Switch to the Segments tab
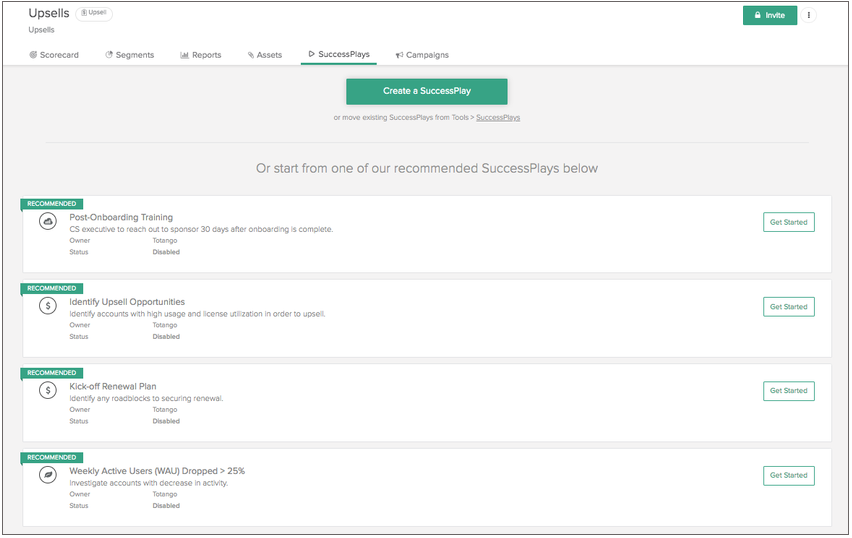This screenshot has width=852, height=538. pyautogui.click(x=130, y=55)
